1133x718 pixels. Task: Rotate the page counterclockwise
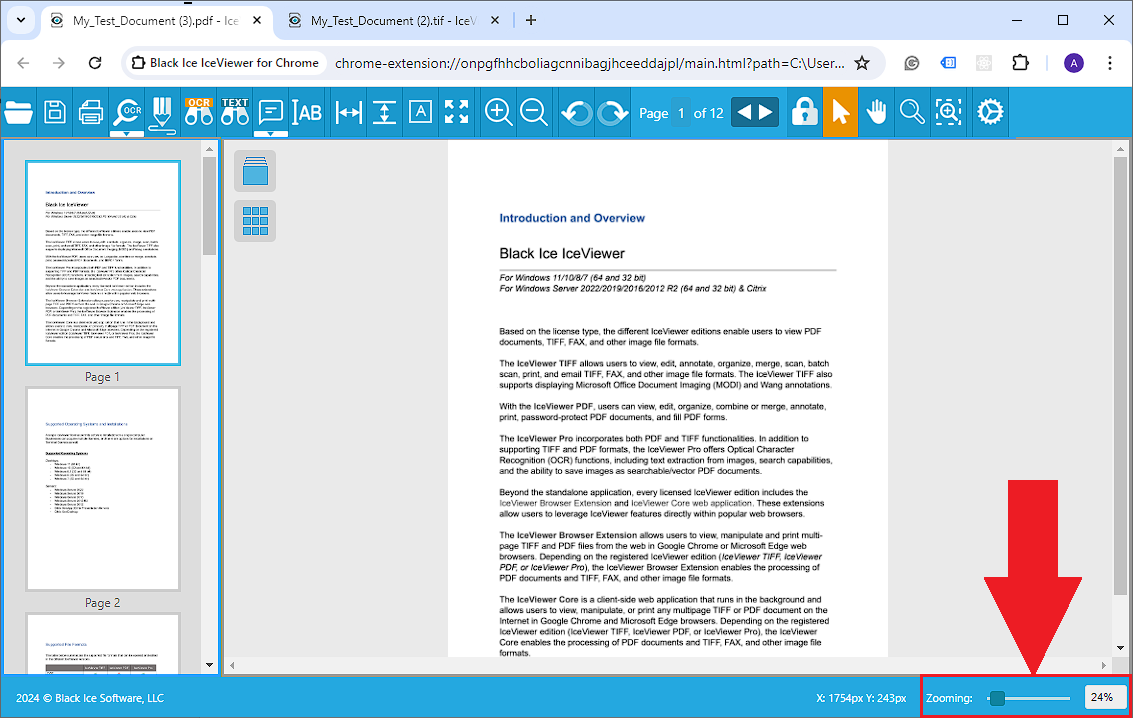pyautogui.click(x=577, y=112)
